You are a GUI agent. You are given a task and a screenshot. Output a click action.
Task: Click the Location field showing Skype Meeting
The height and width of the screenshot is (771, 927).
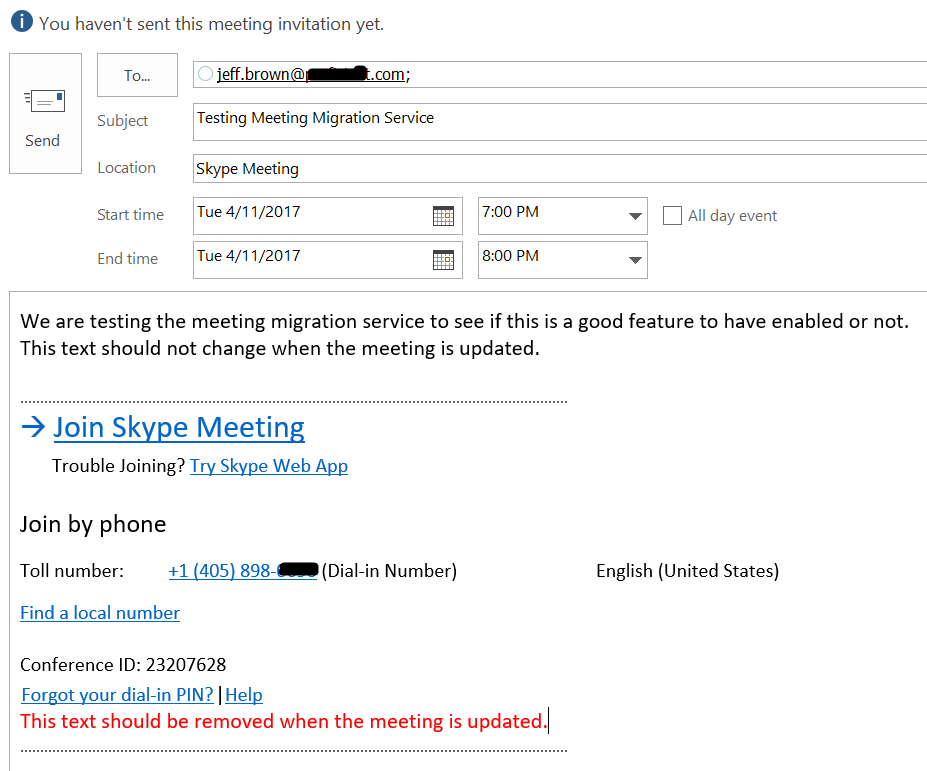559,169
